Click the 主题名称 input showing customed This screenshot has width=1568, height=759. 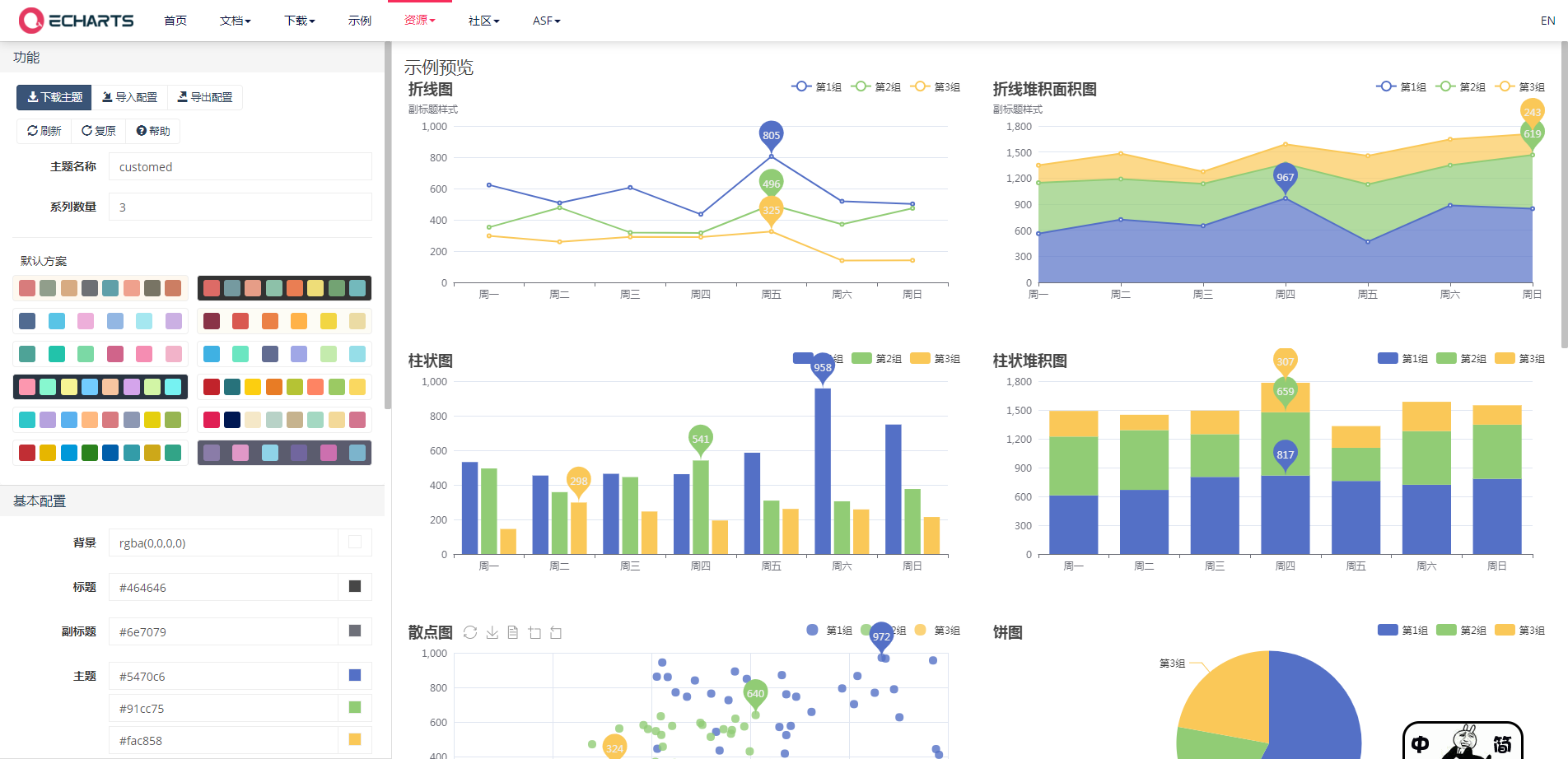[239, 166]
